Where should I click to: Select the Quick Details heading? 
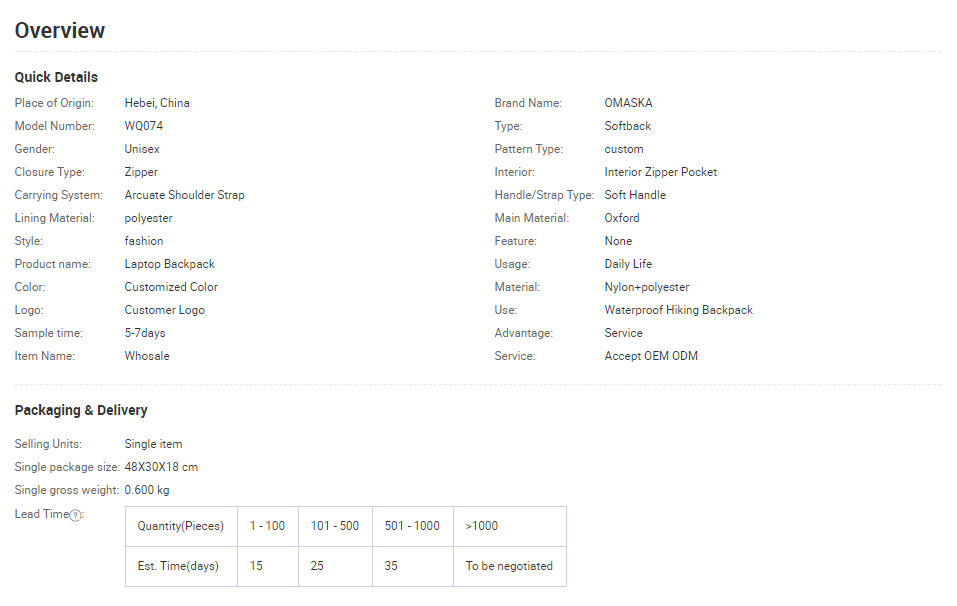(x=56, y=78)
